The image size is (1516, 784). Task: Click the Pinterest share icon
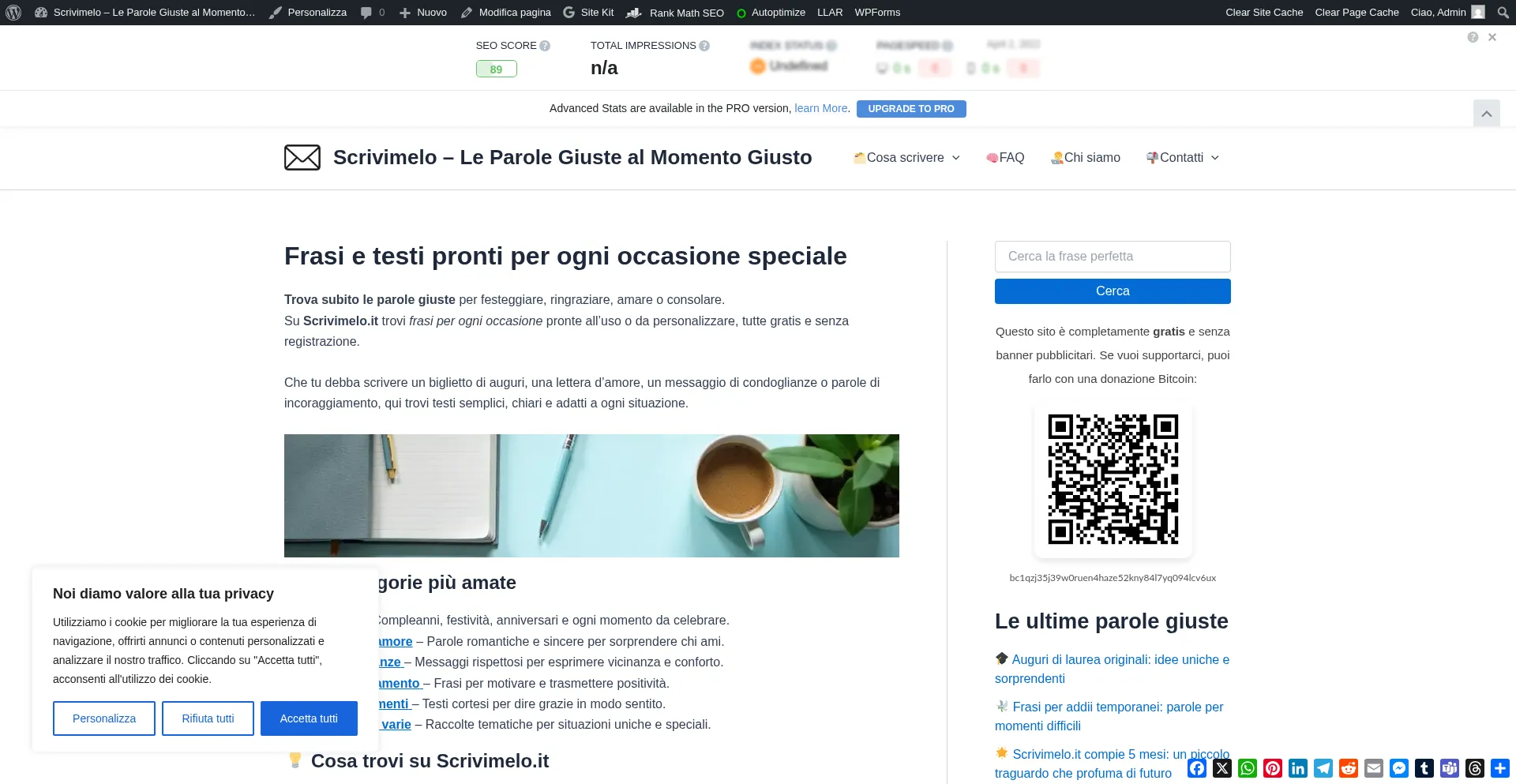[x=1273, y=768]
